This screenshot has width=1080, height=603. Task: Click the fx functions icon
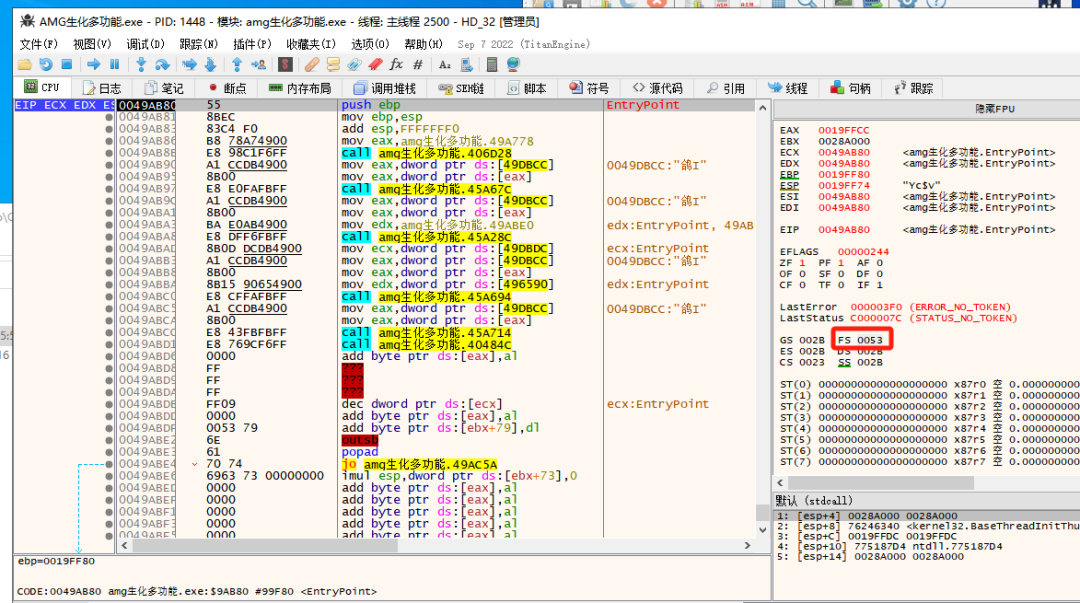click(396, 64)
